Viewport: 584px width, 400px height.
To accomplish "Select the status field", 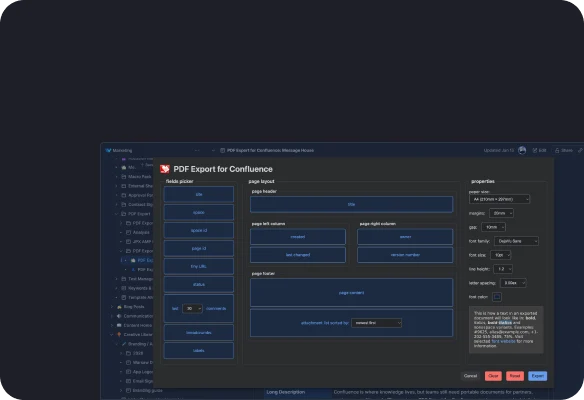I will tap(199, 285).
